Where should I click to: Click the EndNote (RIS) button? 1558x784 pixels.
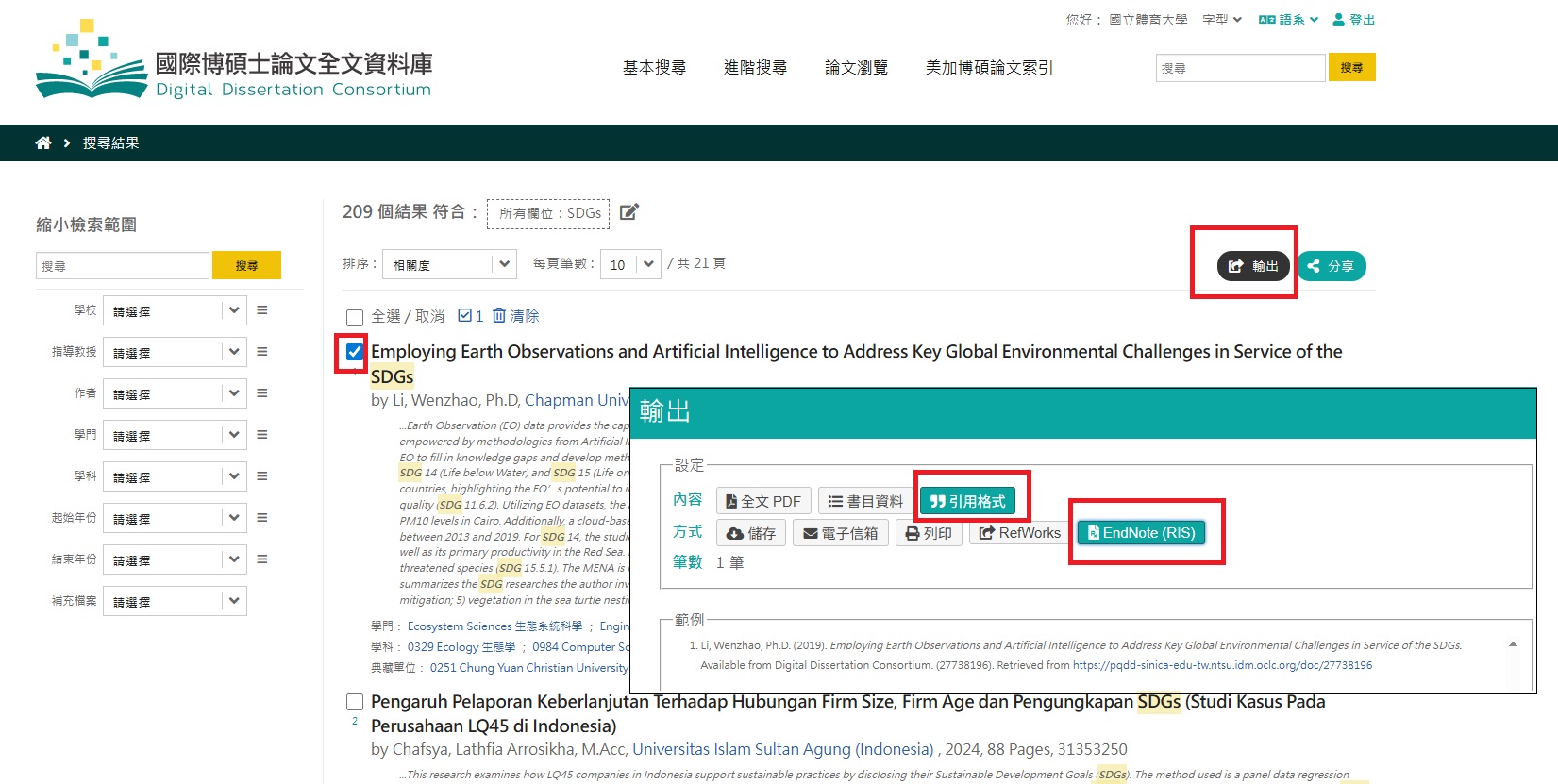point(1141,533)
